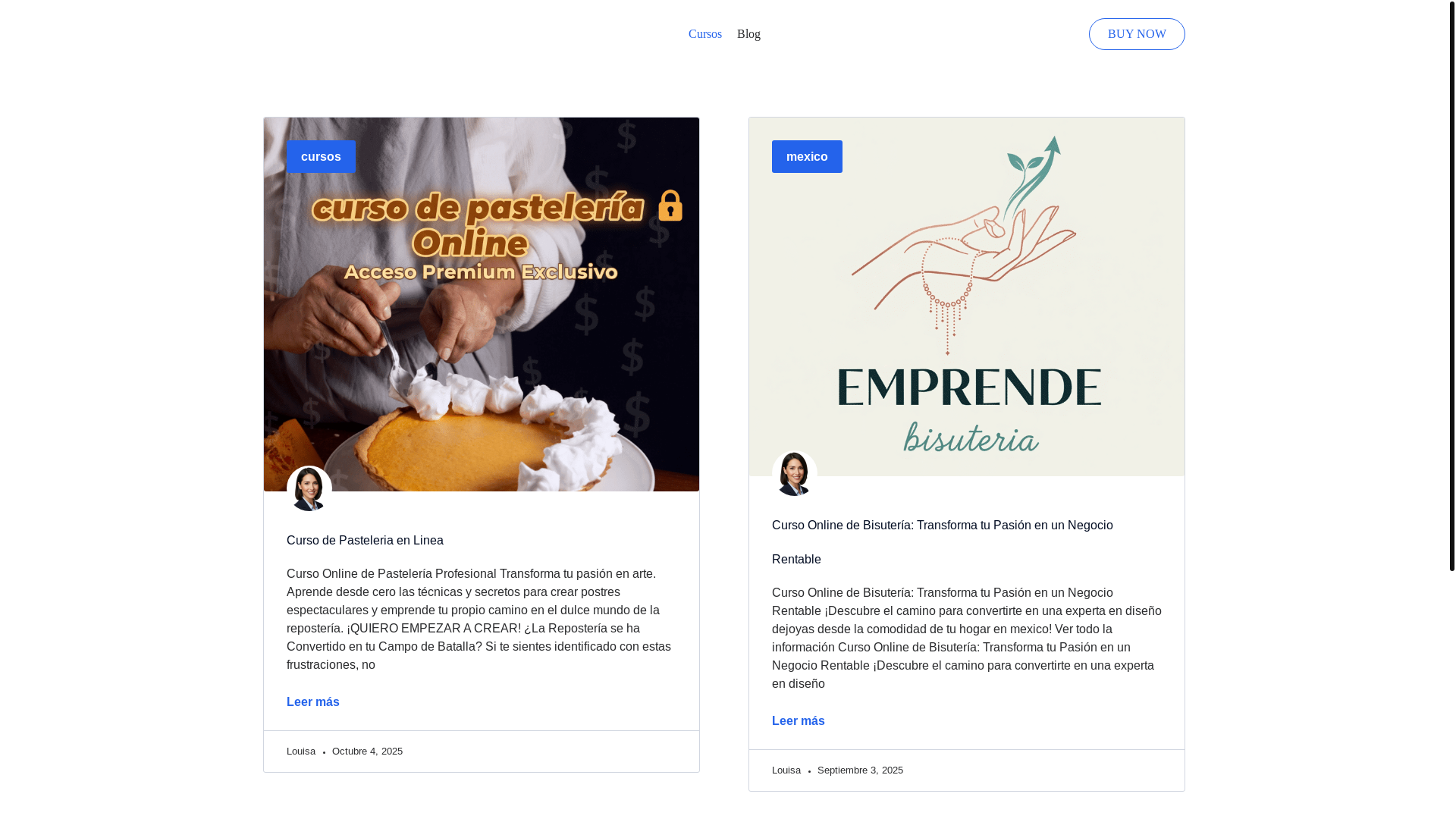Viewport: 1456px width, 819px height.
Task: Click Leer más under pastelería post
Action: point(313,702)
